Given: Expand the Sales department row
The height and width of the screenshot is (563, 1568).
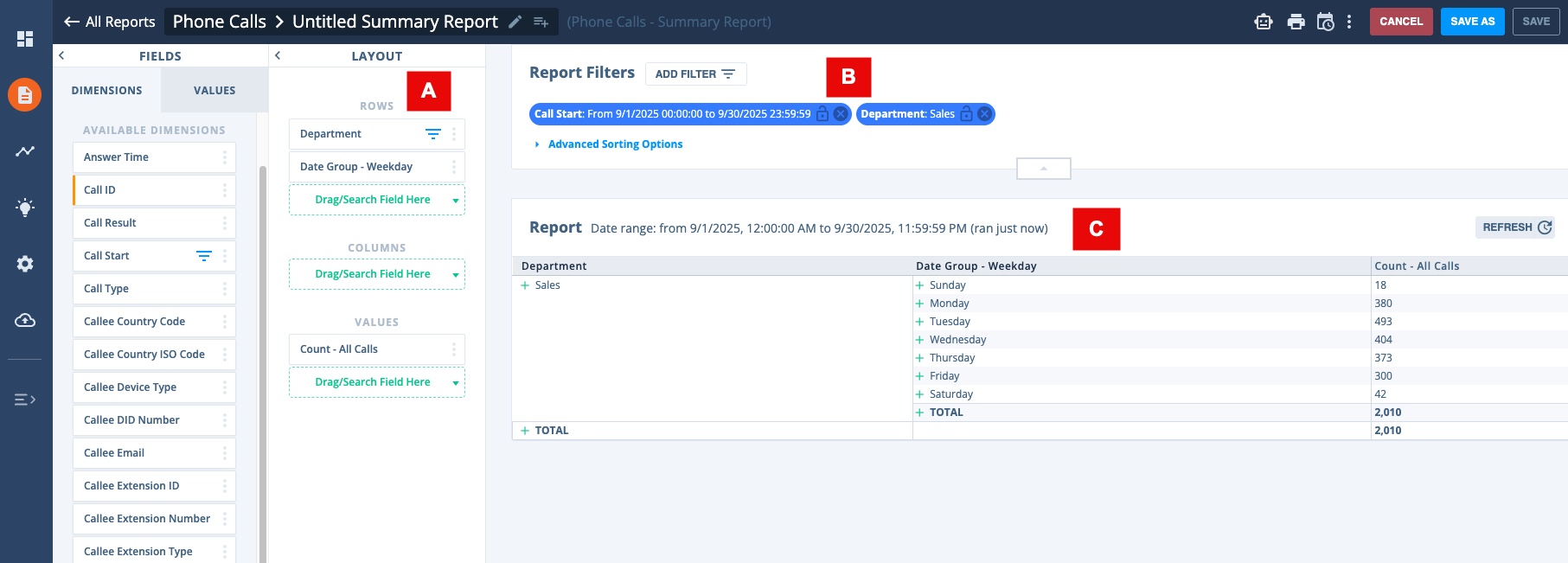Looking at the screenshot, I should coord(525,285).
